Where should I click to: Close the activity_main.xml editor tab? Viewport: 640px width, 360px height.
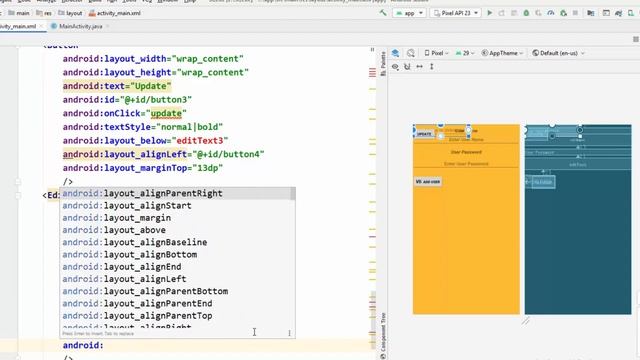[41, 26]
